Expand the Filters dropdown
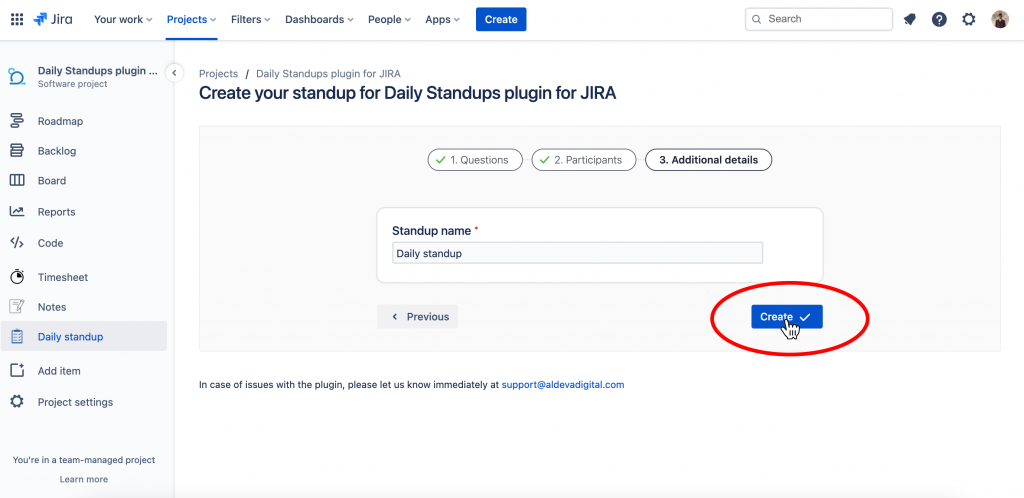Viewport: 1024px width, 498px height. click(x=251, y=20)
